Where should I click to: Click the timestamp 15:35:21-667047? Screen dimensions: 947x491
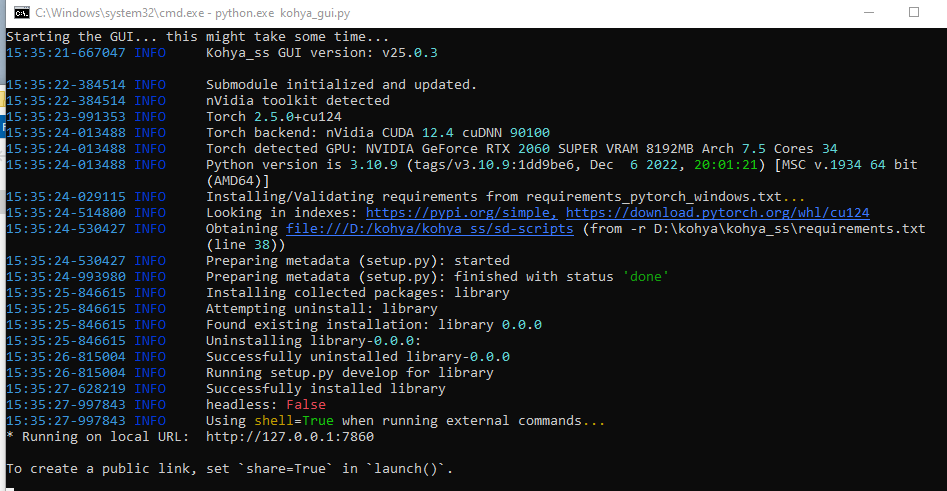click(x=66, y=53)
